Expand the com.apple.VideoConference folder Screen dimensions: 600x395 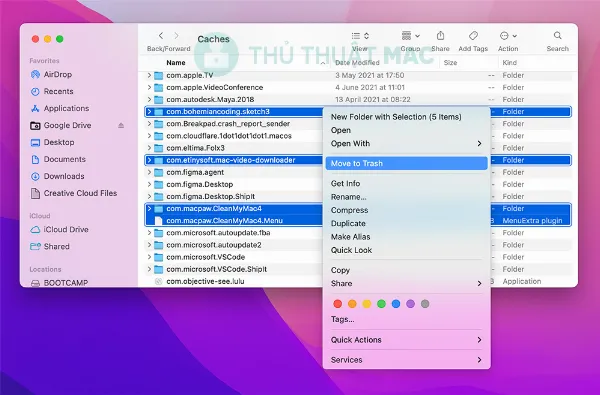tap(149, 87)
